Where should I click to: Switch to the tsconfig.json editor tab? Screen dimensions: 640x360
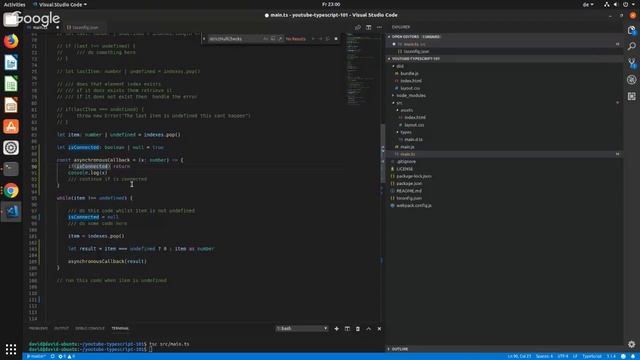[83, 27]
